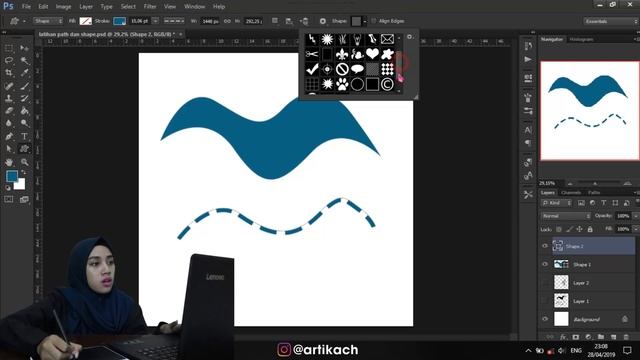Enable the Align Edges checkbox
This screenshot has height=360, width=640.
click(x=373, y=21)
